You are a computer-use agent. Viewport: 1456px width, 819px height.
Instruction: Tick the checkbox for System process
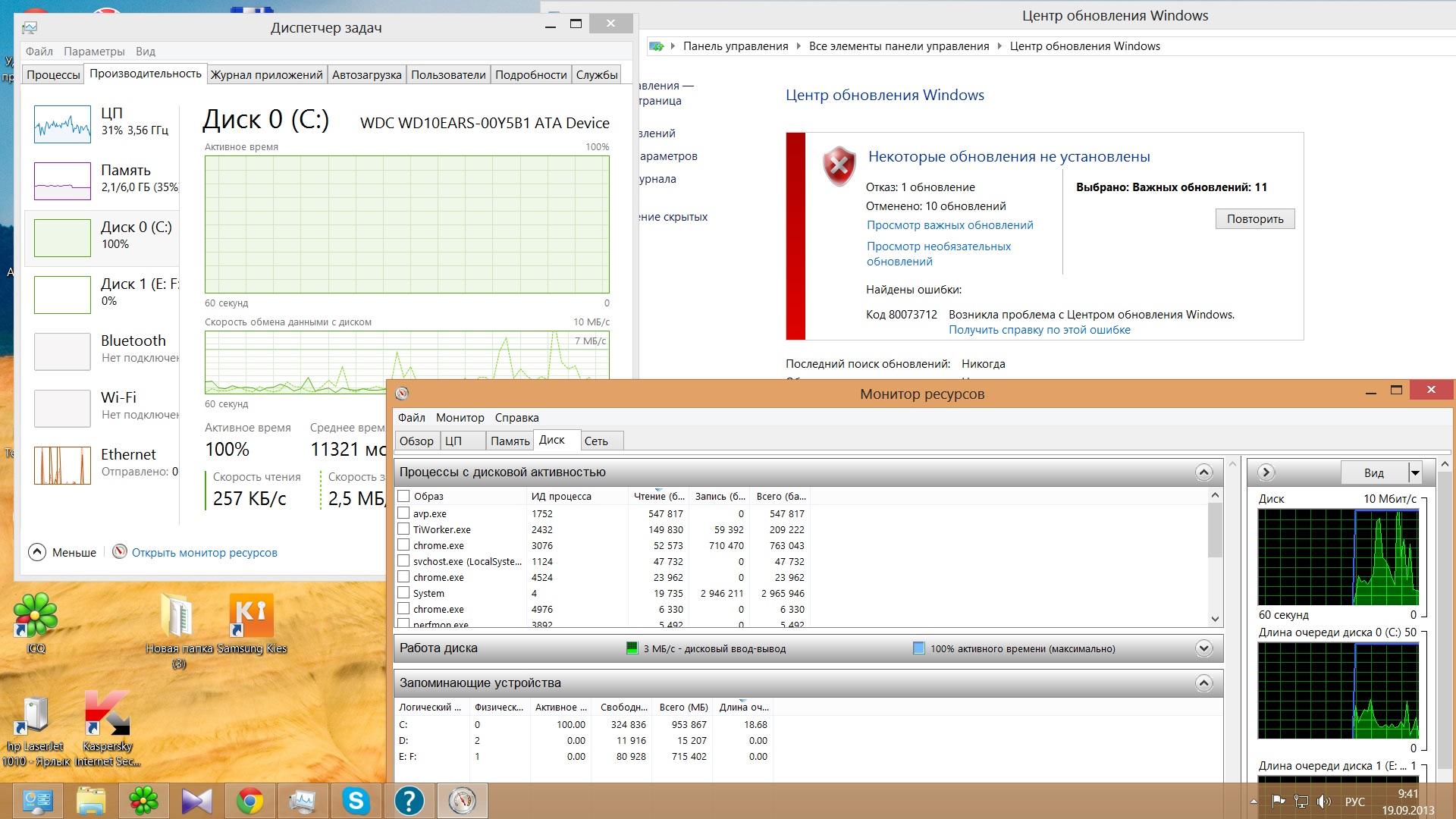(x=403, y=593)
